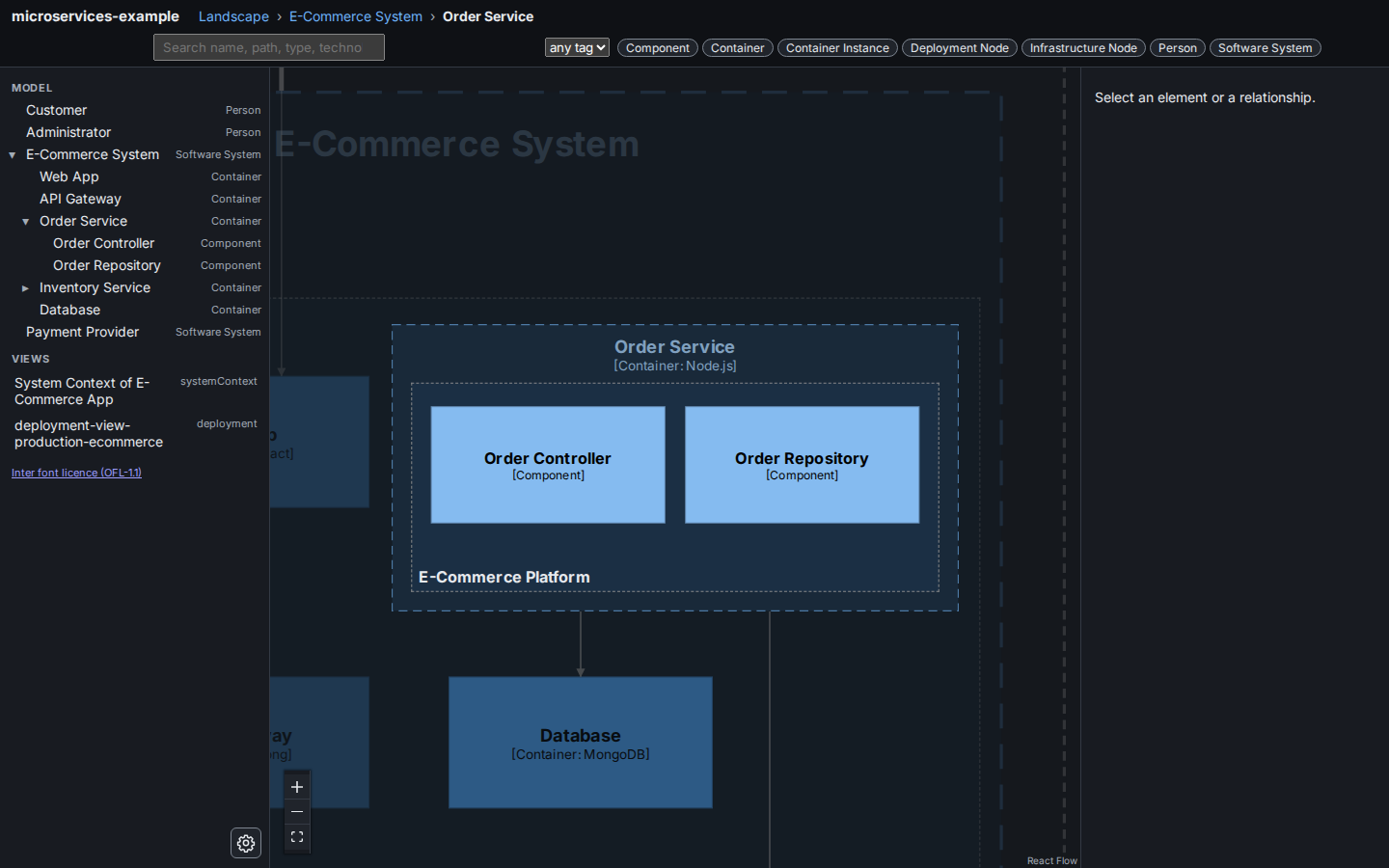Collapse the E-Commerce System tree node
This screenshot has height=868, width=1389.
(13, 155)
